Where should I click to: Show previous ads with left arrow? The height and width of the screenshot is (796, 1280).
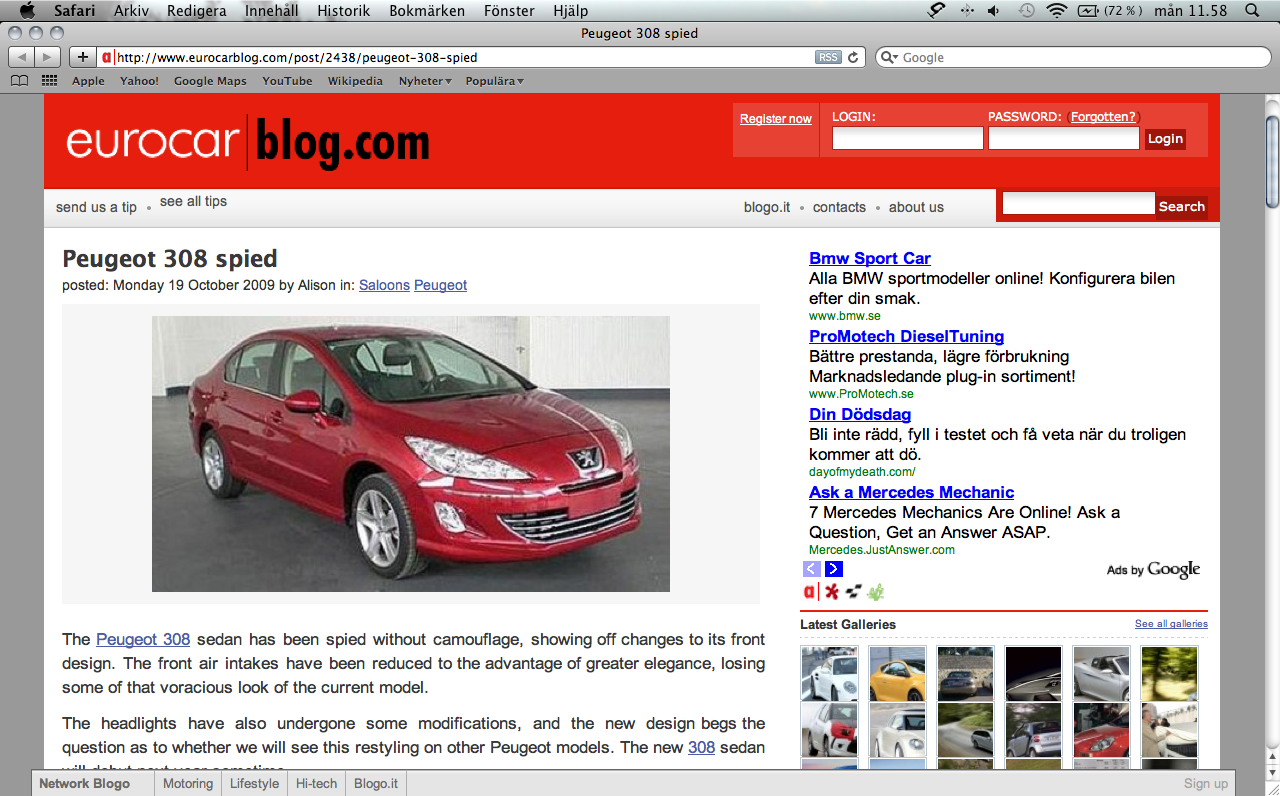812,569
